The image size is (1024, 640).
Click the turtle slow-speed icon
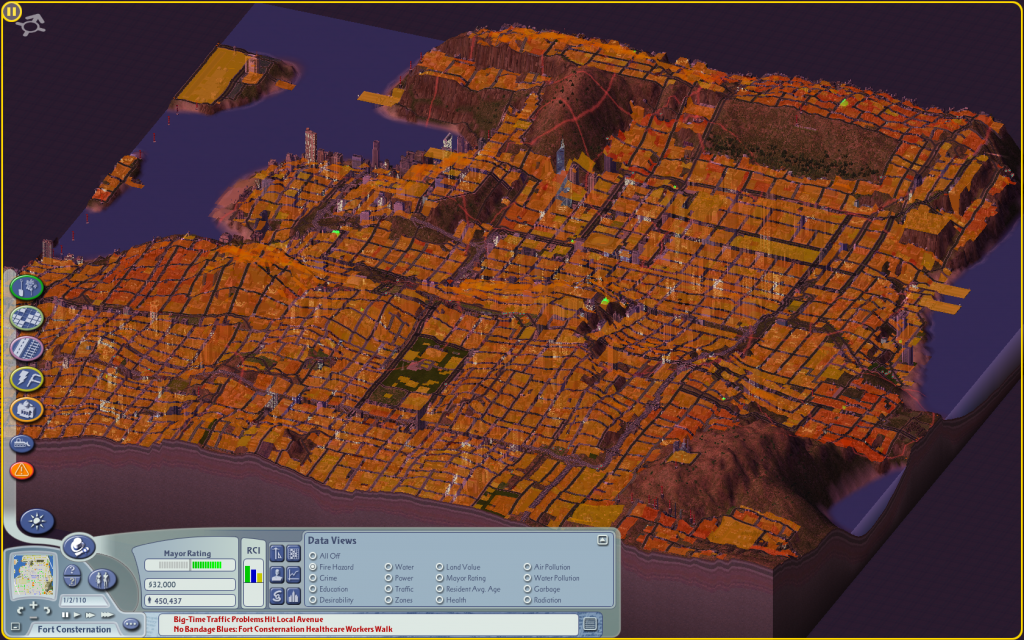(x=31, y=26)
